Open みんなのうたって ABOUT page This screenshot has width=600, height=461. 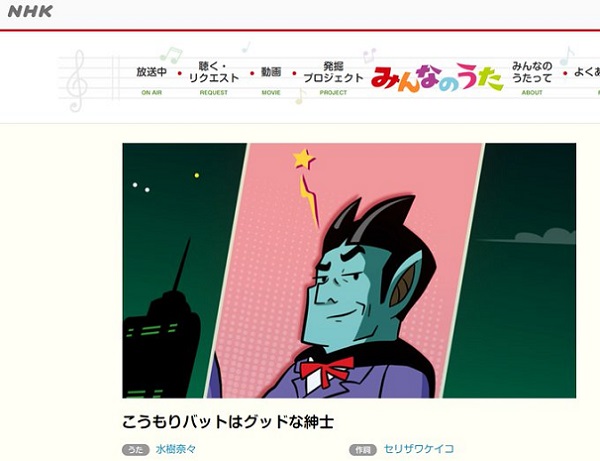(x=532, y=78)
